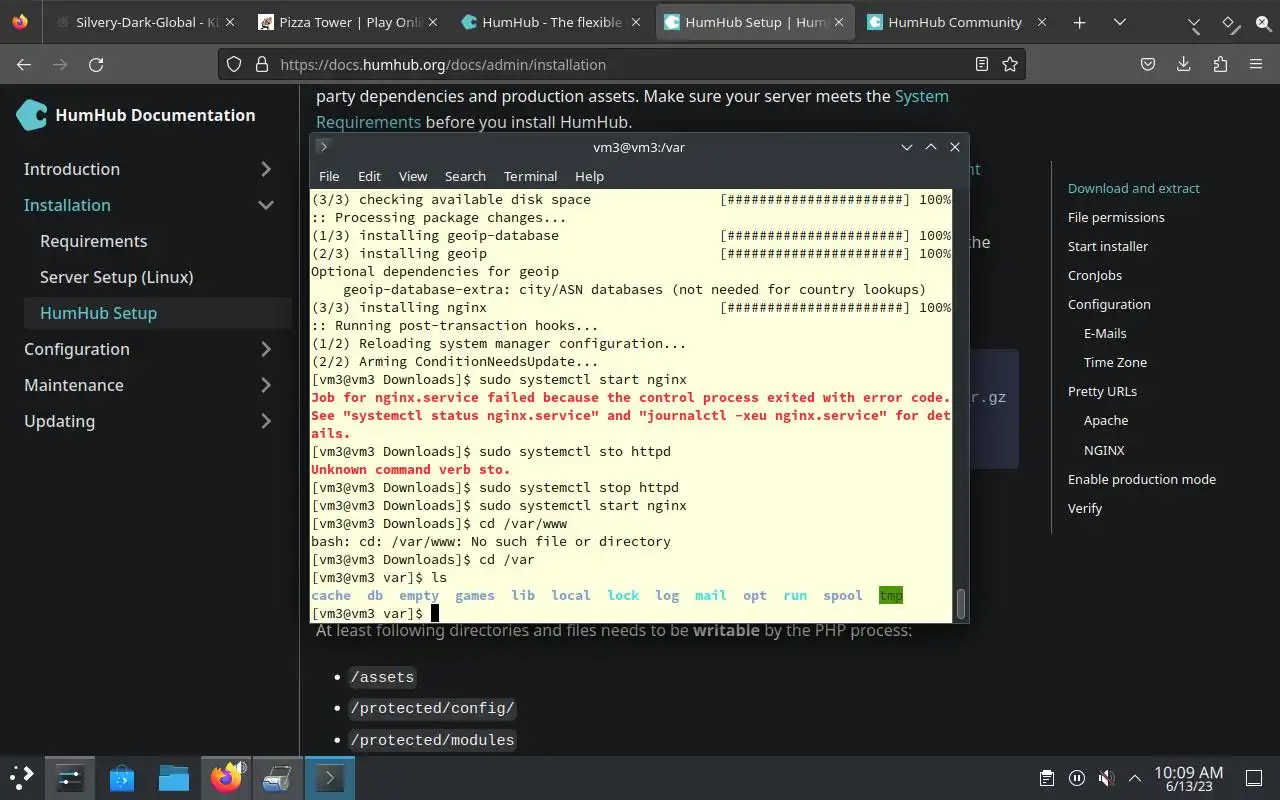Switch to HumHub Community tab
The image size is (1280, 800).
(955, 22)
